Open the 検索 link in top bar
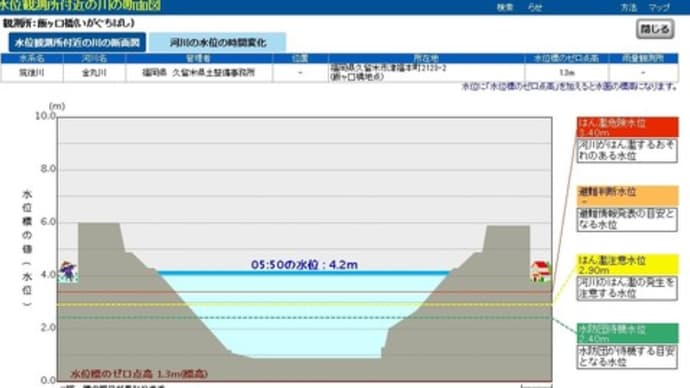 tap(505, 7)
